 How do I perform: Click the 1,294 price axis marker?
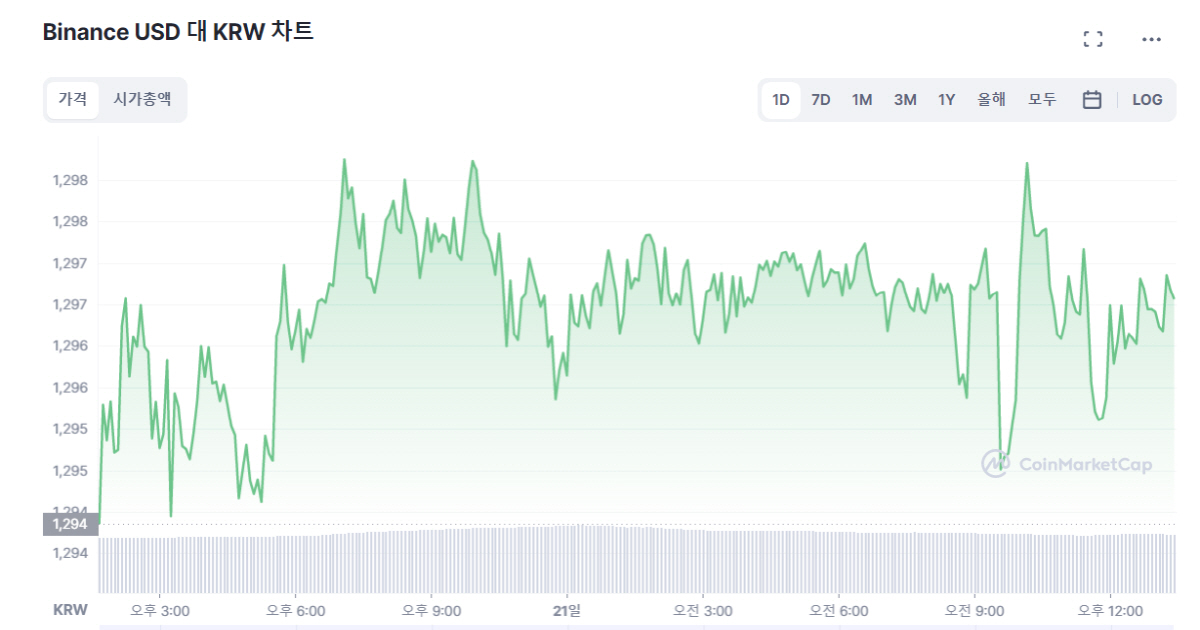[70, 523]
